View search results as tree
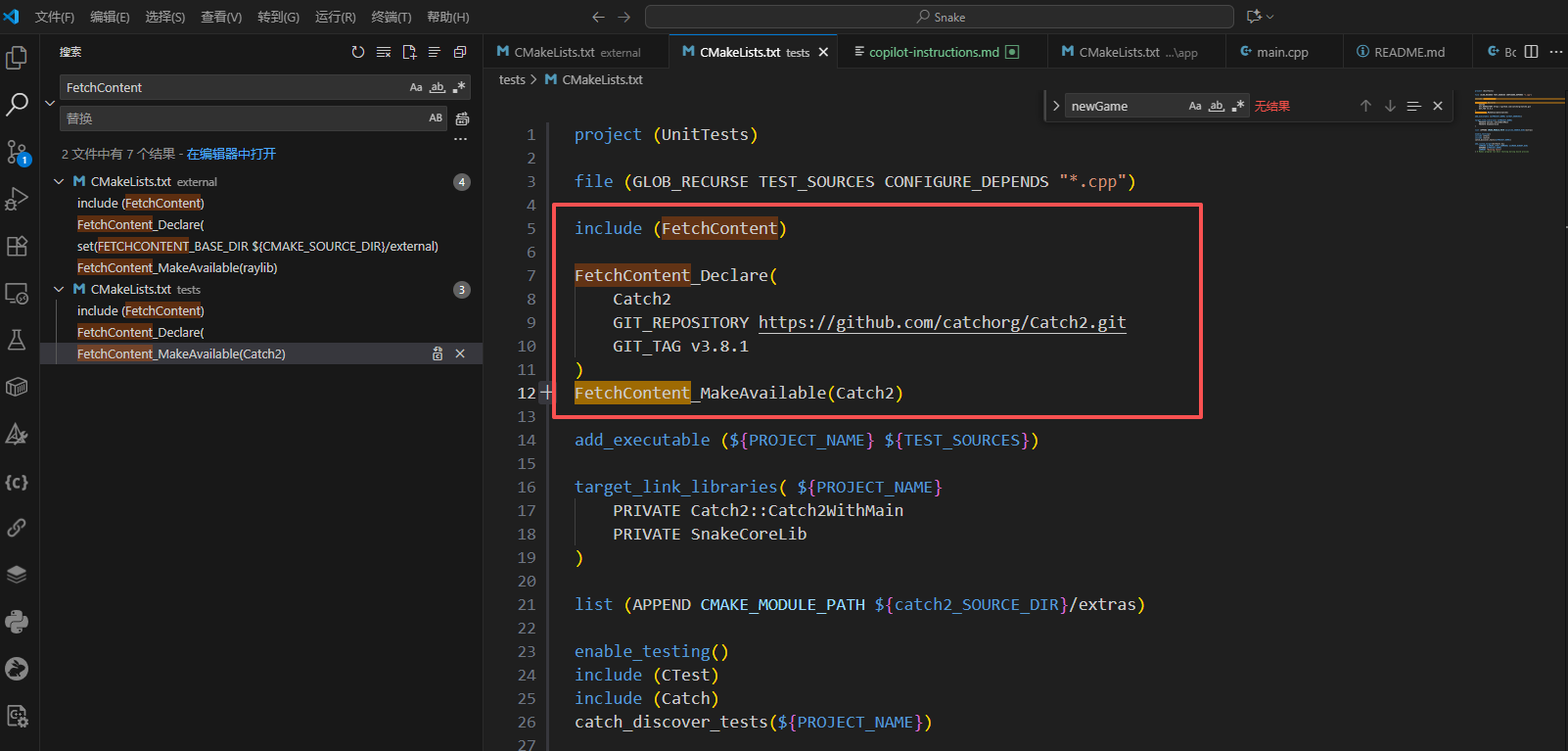Viewport: 1568px width, 751px height. click(435, 52)
